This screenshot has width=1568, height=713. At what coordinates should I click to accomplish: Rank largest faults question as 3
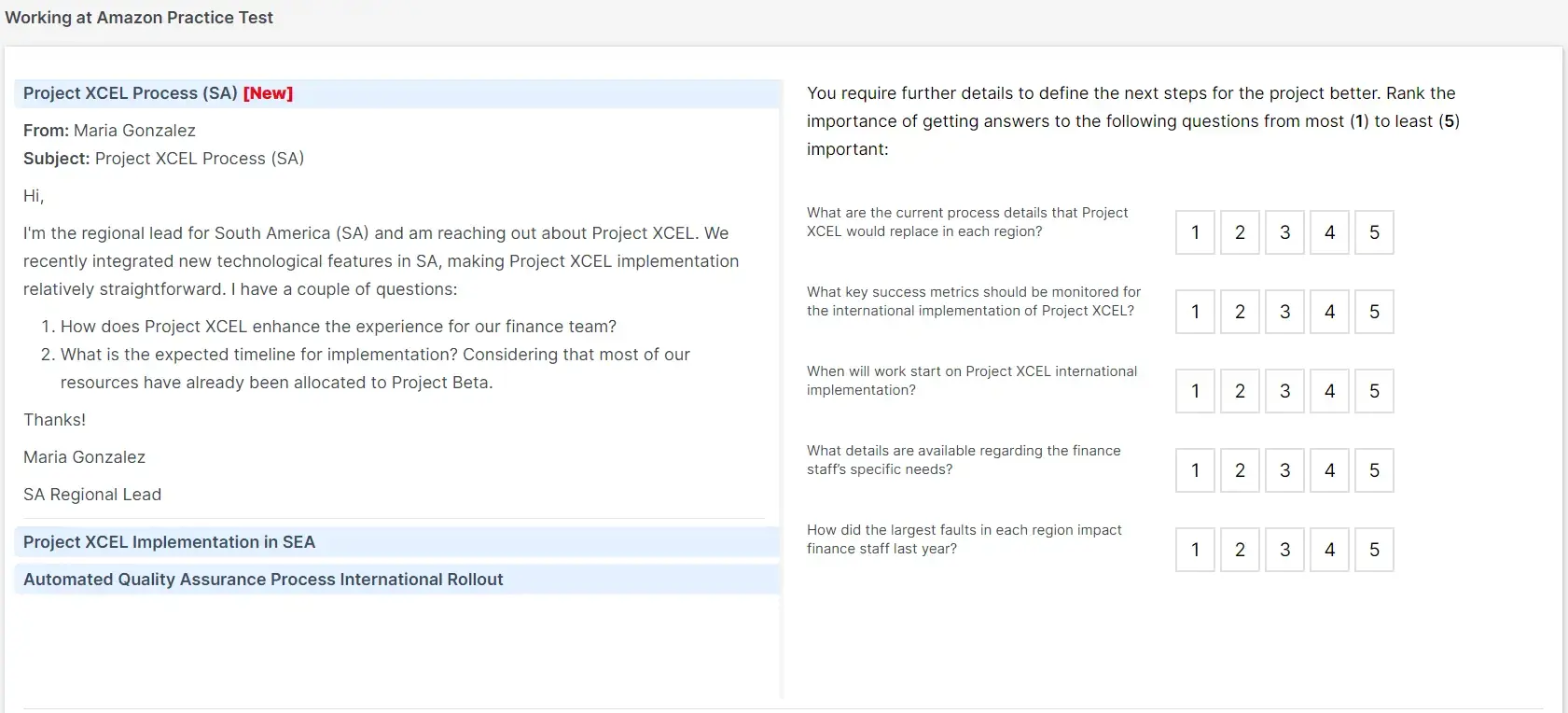point(1284,550)
